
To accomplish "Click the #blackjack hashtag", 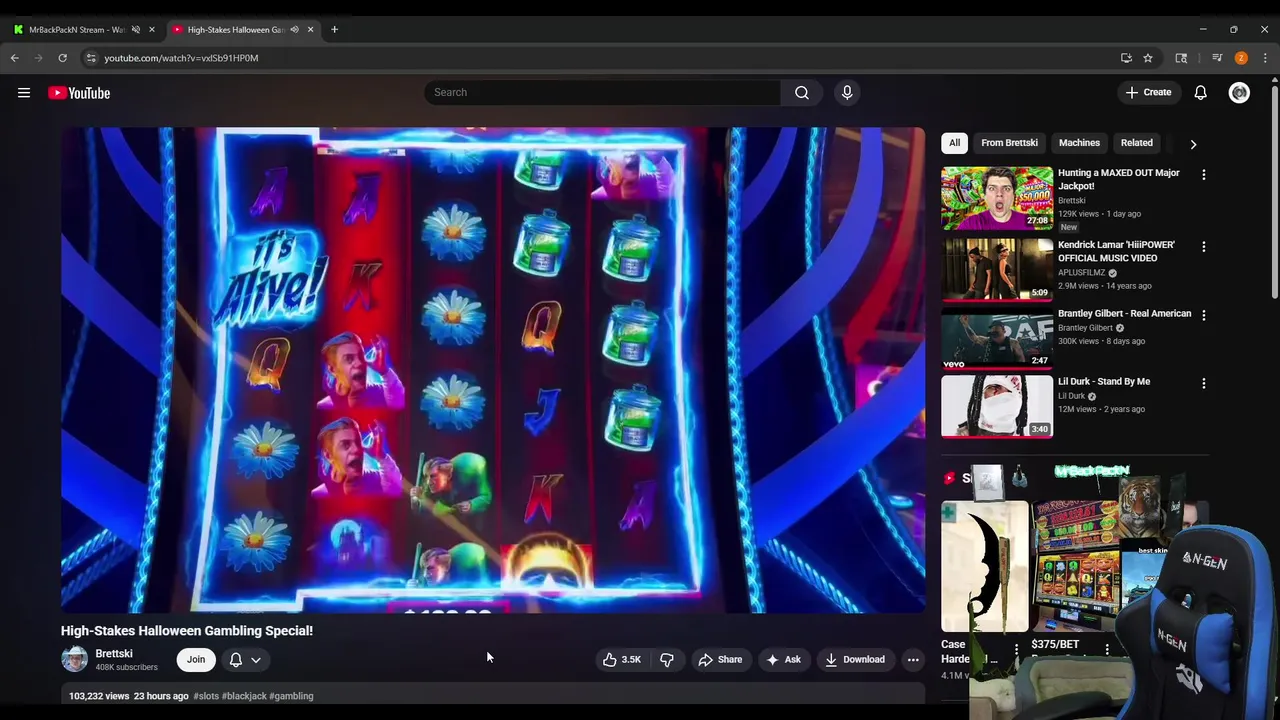I will [243, 696].
